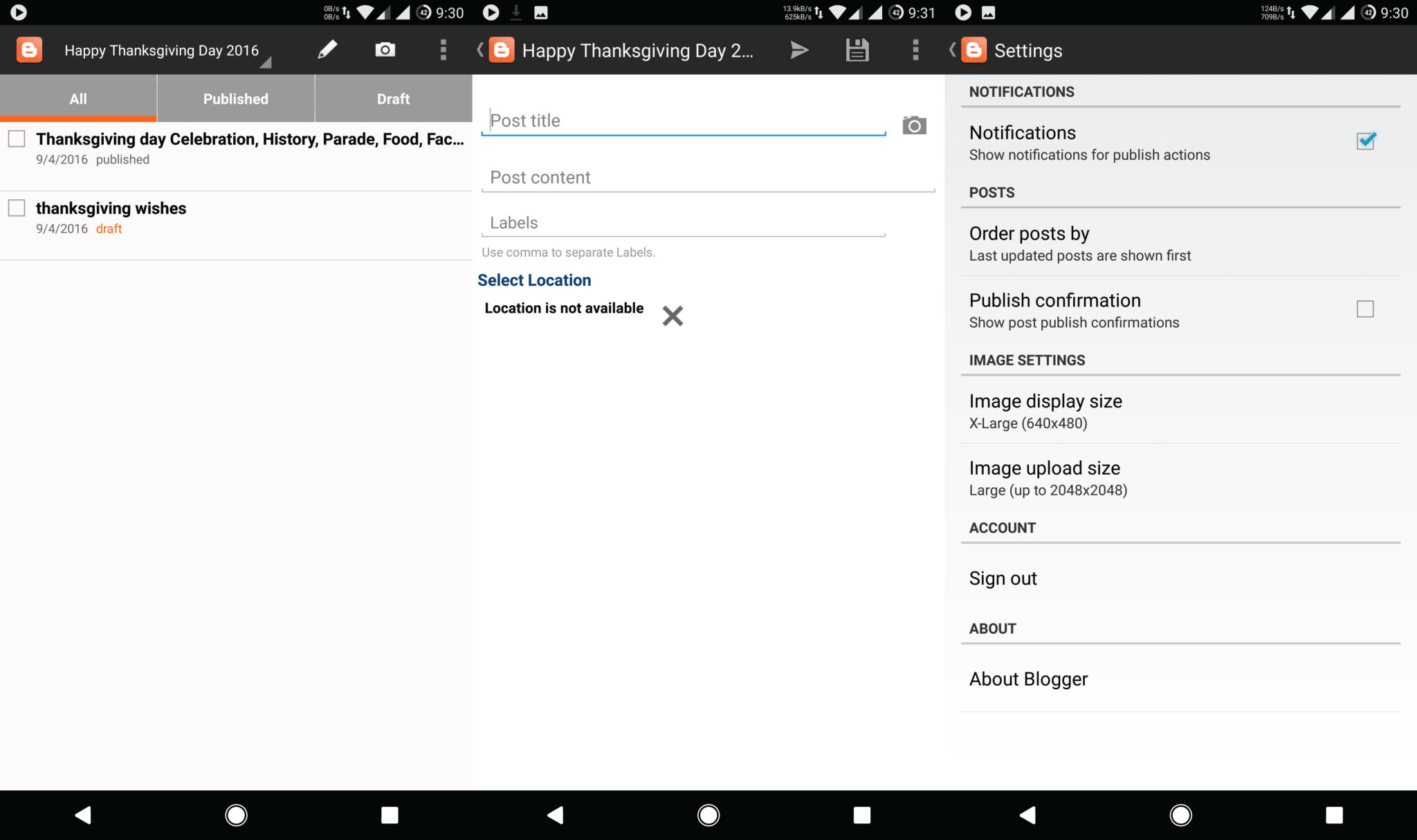Publish the post with the send icon
The width and height of the screenshot is (1417, 840).
click(x=799, y=49)
